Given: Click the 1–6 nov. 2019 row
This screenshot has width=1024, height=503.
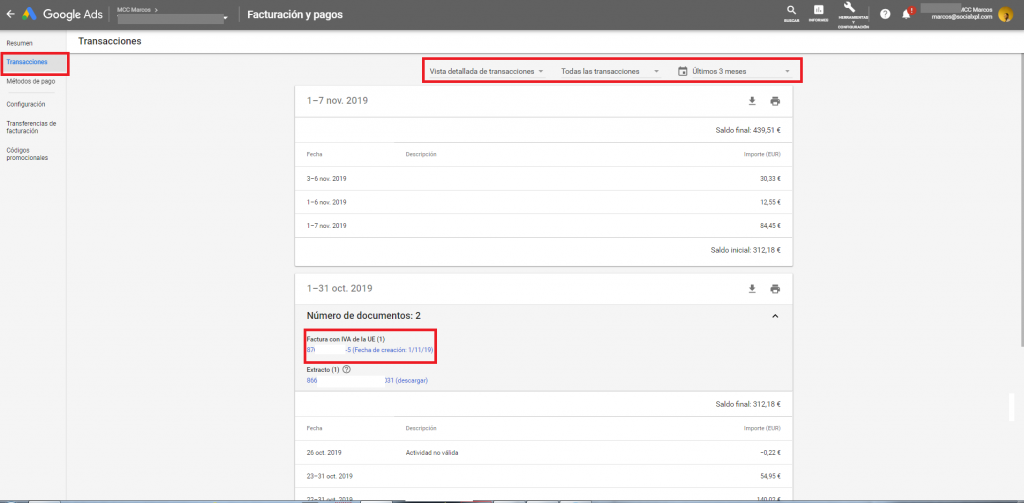Looking at the screenshot, I should point(543,202).
